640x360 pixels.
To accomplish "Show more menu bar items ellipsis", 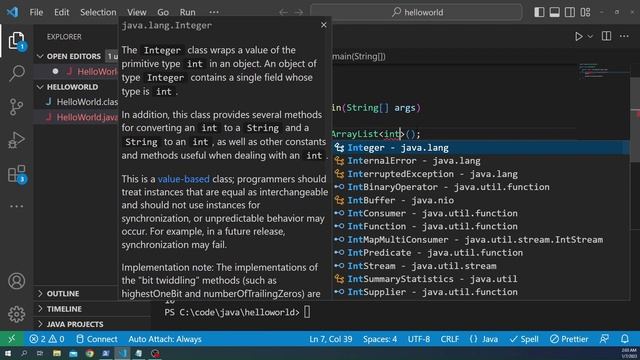I will pos(214,12).
